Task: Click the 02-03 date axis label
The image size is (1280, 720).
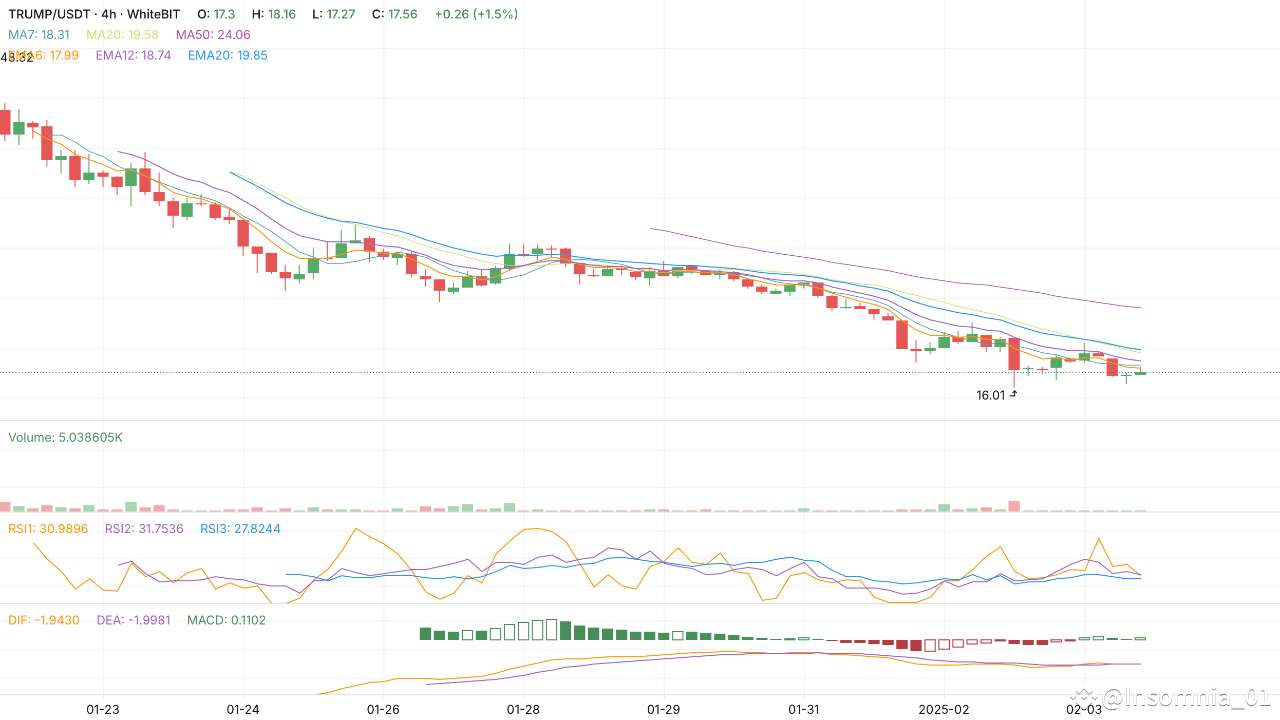Action: pos(1083,708)
